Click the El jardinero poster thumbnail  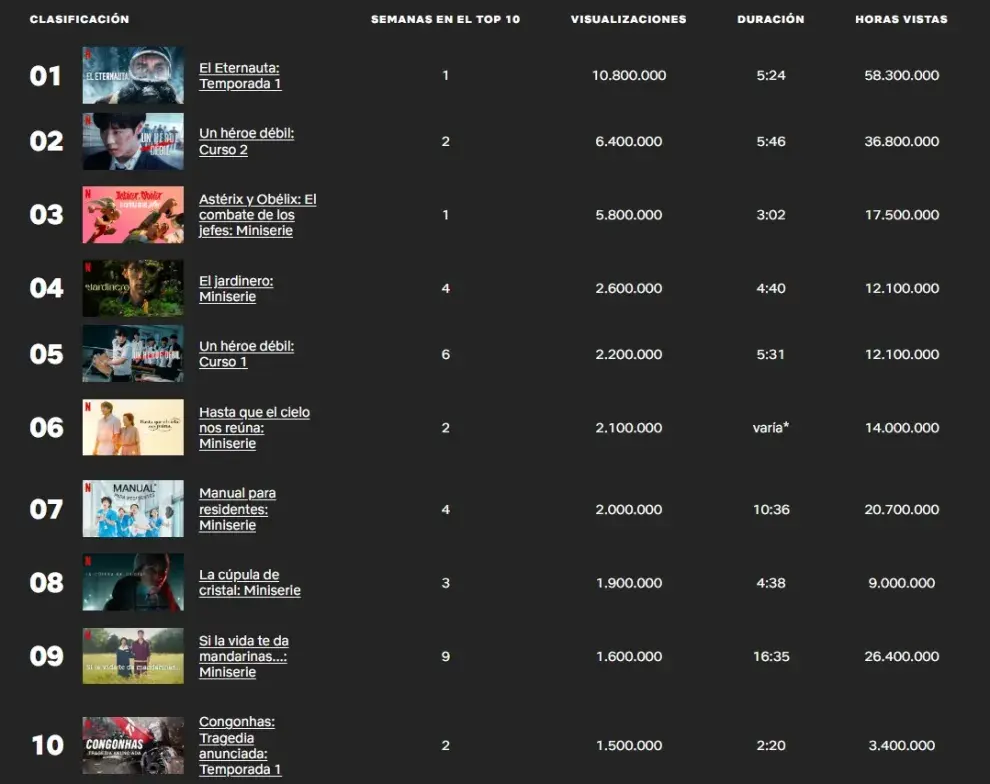coord(133,288)
